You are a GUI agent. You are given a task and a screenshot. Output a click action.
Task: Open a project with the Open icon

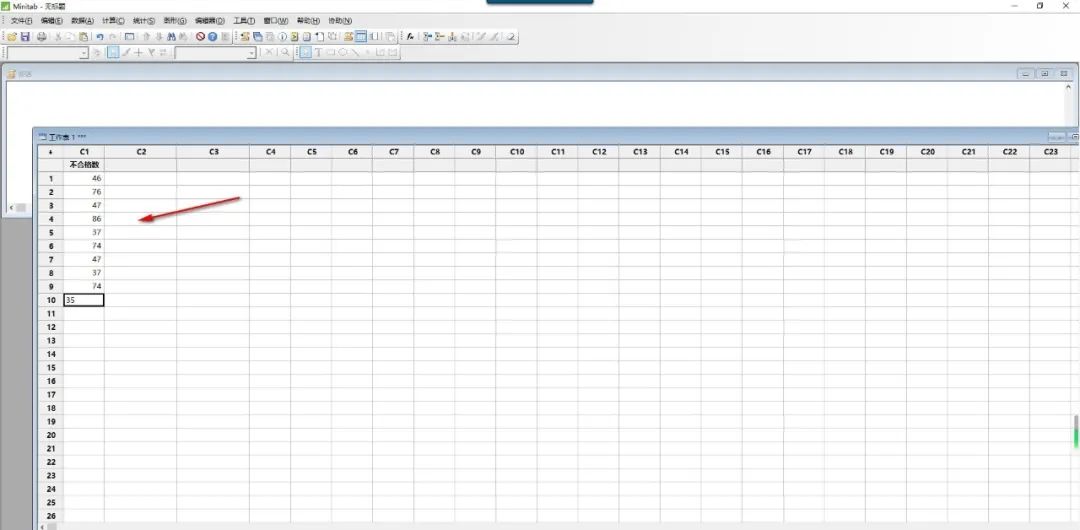click(12, 37)
